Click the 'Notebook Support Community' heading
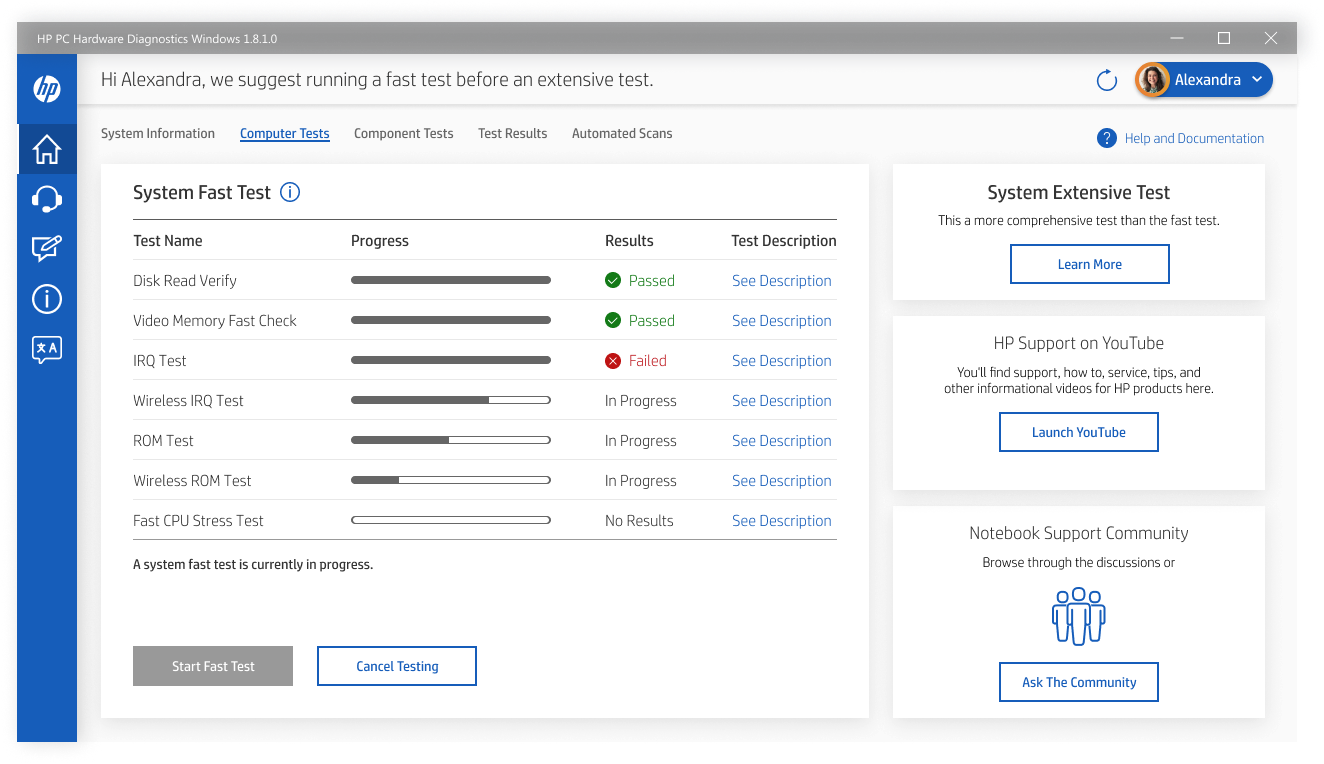The height and width of the screenshot is (764, 1324). click(x=1079, y=533)
